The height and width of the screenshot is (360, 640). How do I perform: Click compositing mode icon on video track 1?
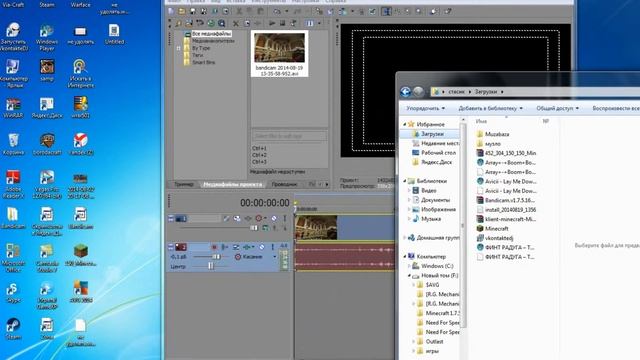266,228
